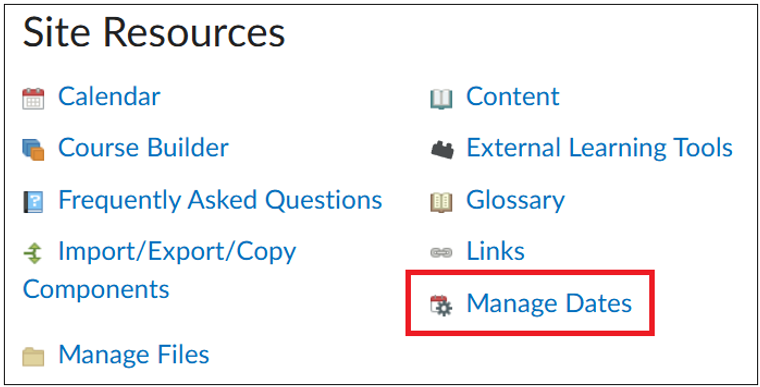Go to Frequently Asked Questions

tap(220, 200)
